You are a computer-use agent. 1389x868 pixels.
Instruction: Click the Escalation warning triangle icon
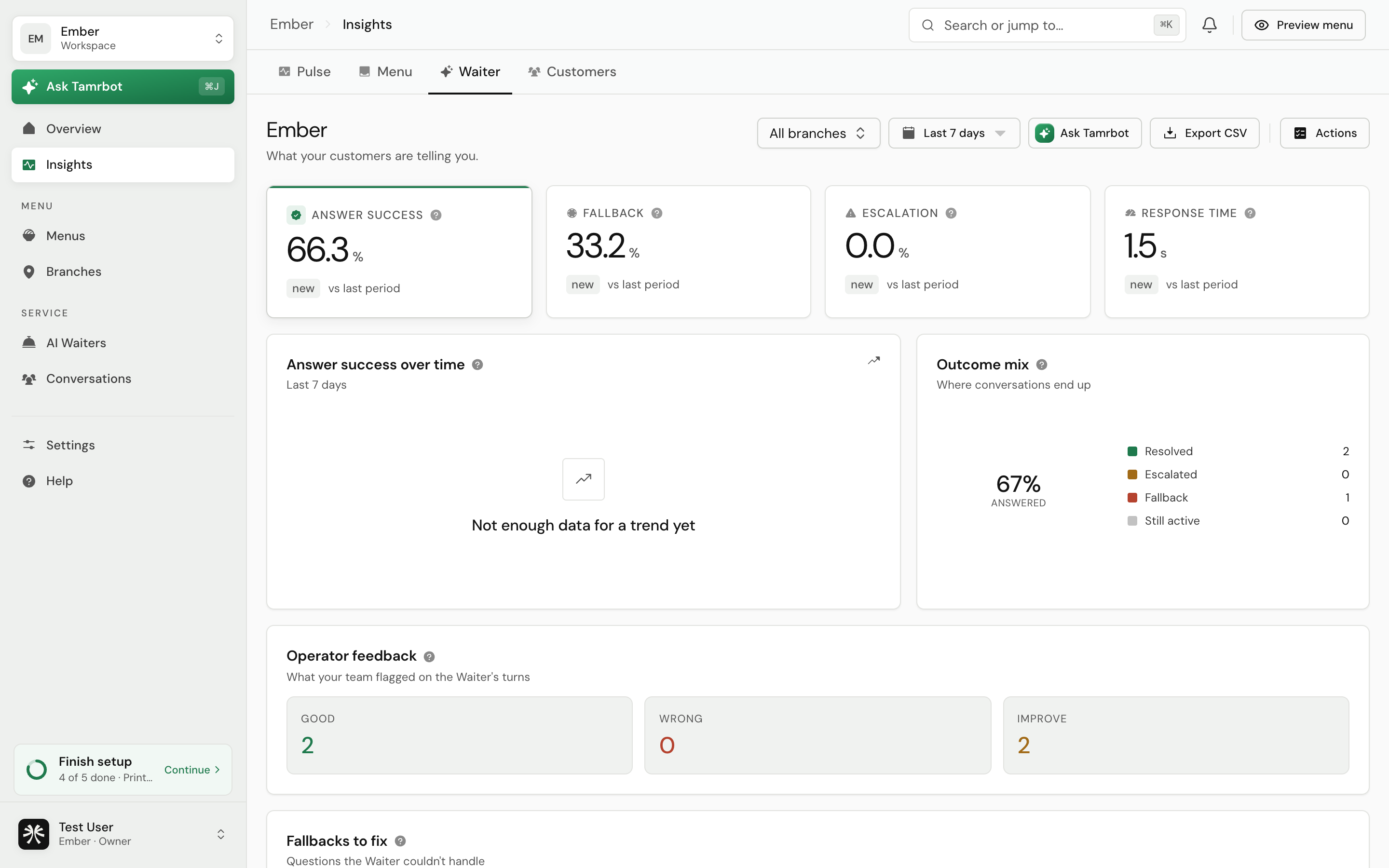click(851, 213)
